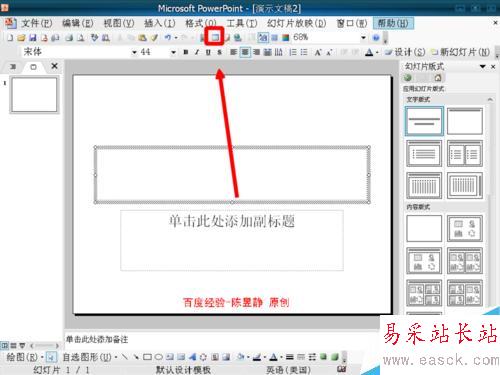
Task: Toggle Bold formatting
Action: tap(186, 52)
